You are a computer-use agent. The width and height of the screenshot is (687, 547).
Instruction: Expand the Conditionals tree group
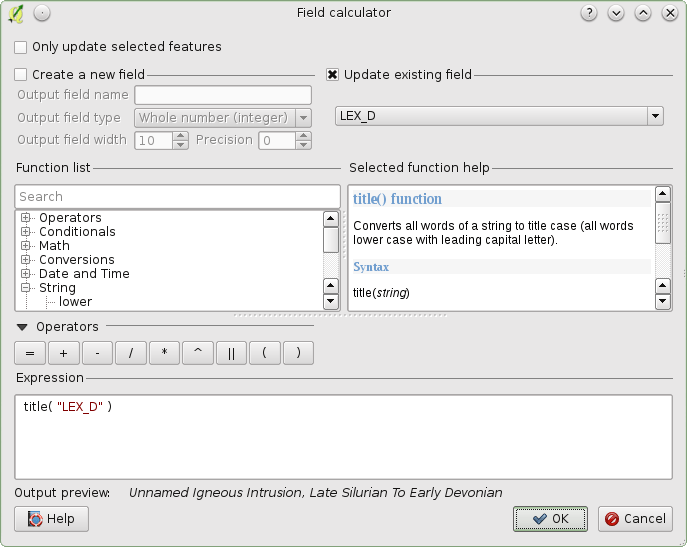(x=26, y=231)
